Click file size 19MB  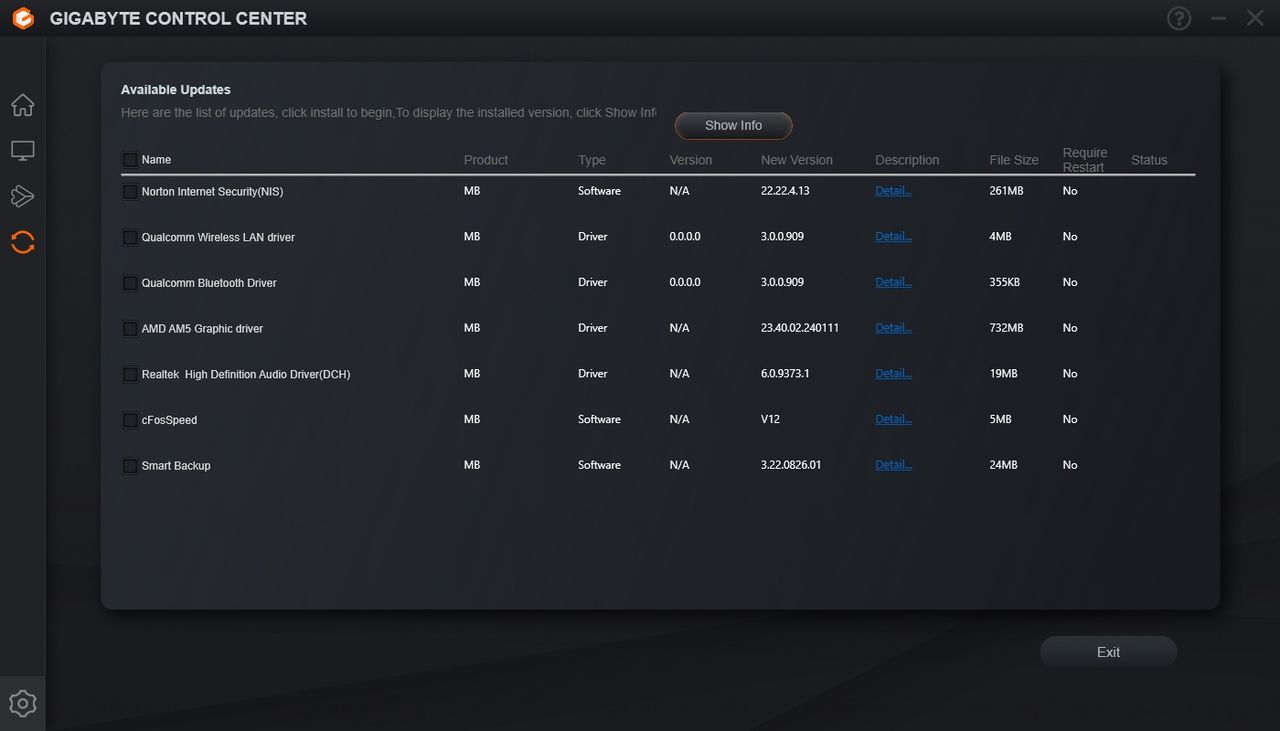click(1003, 374)
